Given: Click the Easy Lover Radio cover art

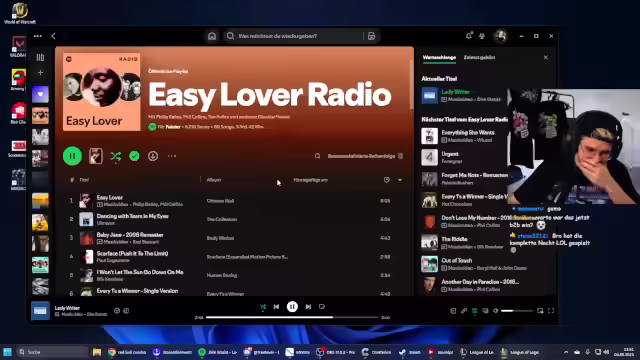Looking at the screenshot, I should click(x=102, y=92).
